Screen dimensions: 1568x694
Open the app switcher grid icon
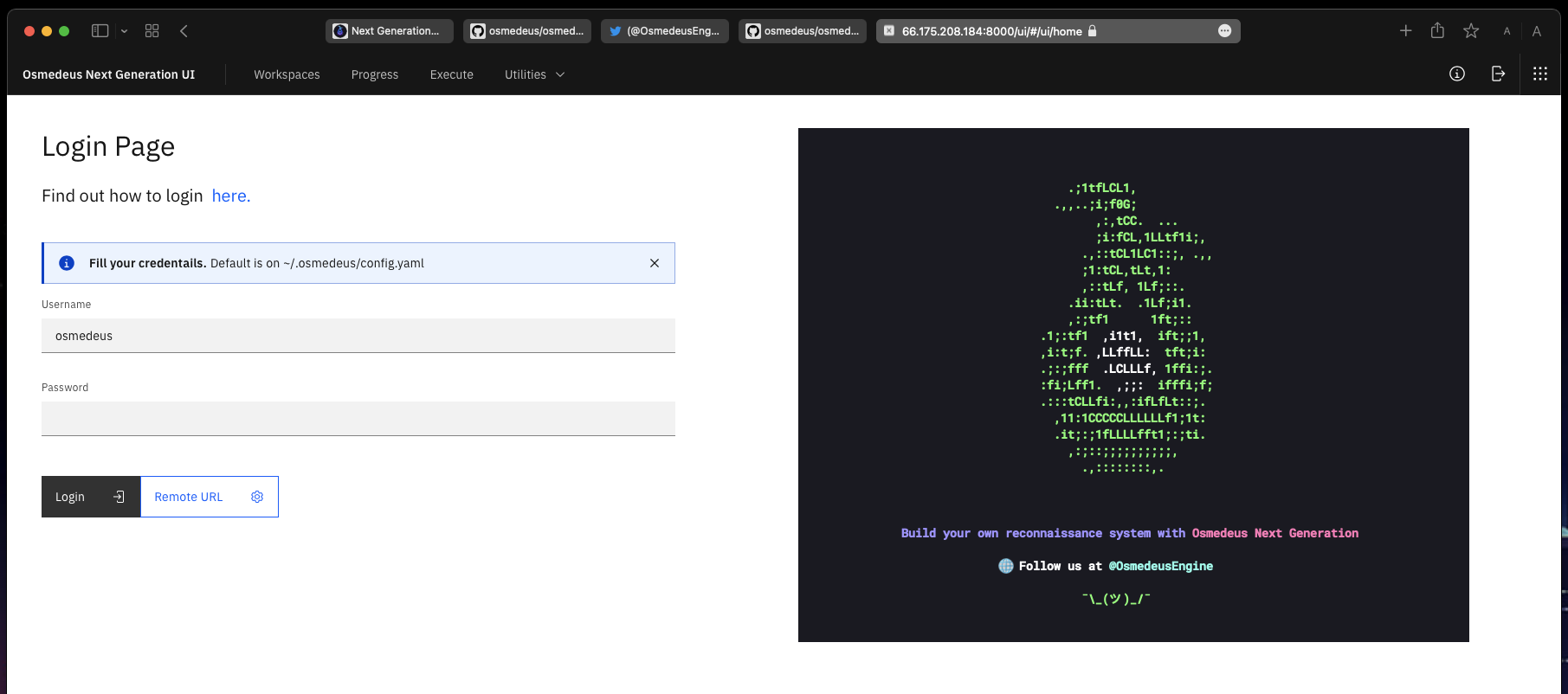pyautogui.click(x=1540, y=74)
